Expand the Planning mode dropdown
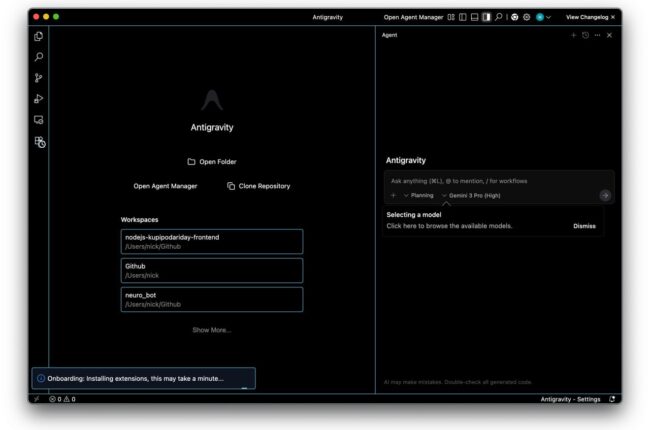Screen dimensions: 650x430 [x=418, y=196]
